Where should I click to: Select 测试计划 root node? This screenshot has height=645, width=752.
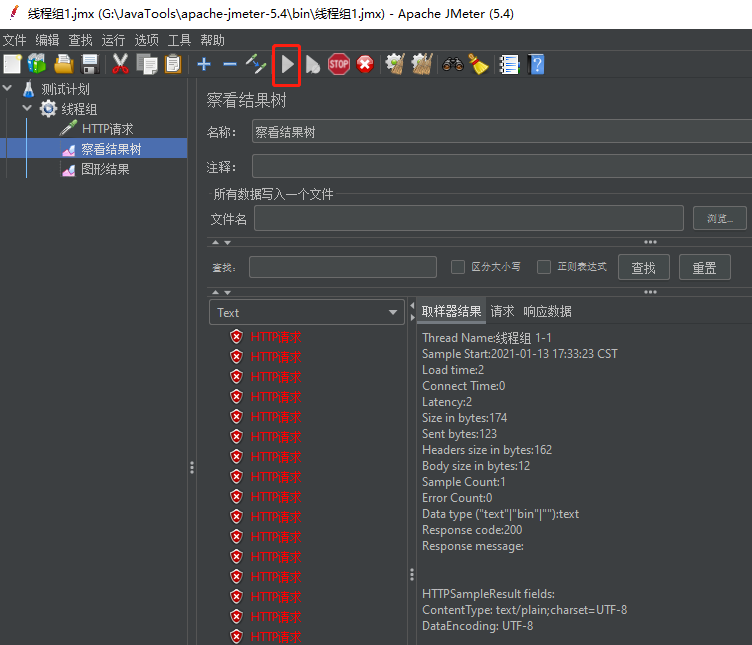point(65,89)
